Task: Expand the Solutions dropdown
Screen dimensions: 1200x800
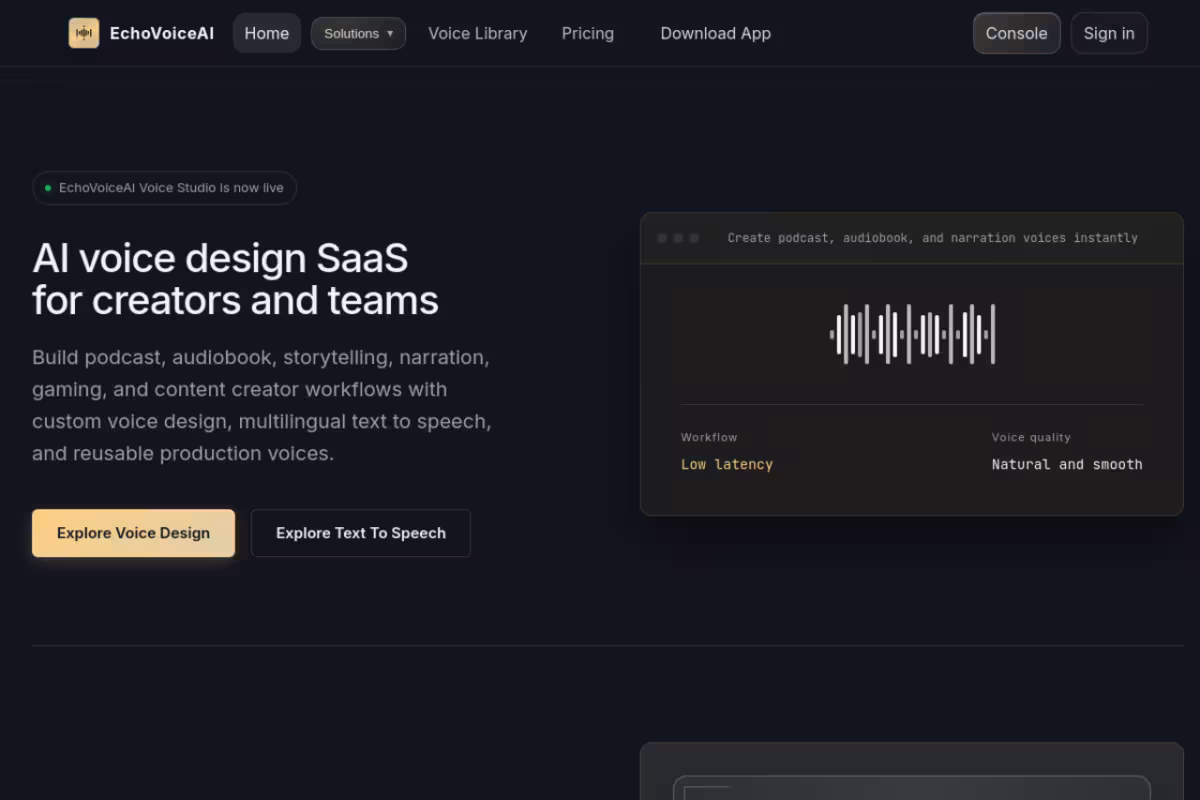Action: pos(358,33)
